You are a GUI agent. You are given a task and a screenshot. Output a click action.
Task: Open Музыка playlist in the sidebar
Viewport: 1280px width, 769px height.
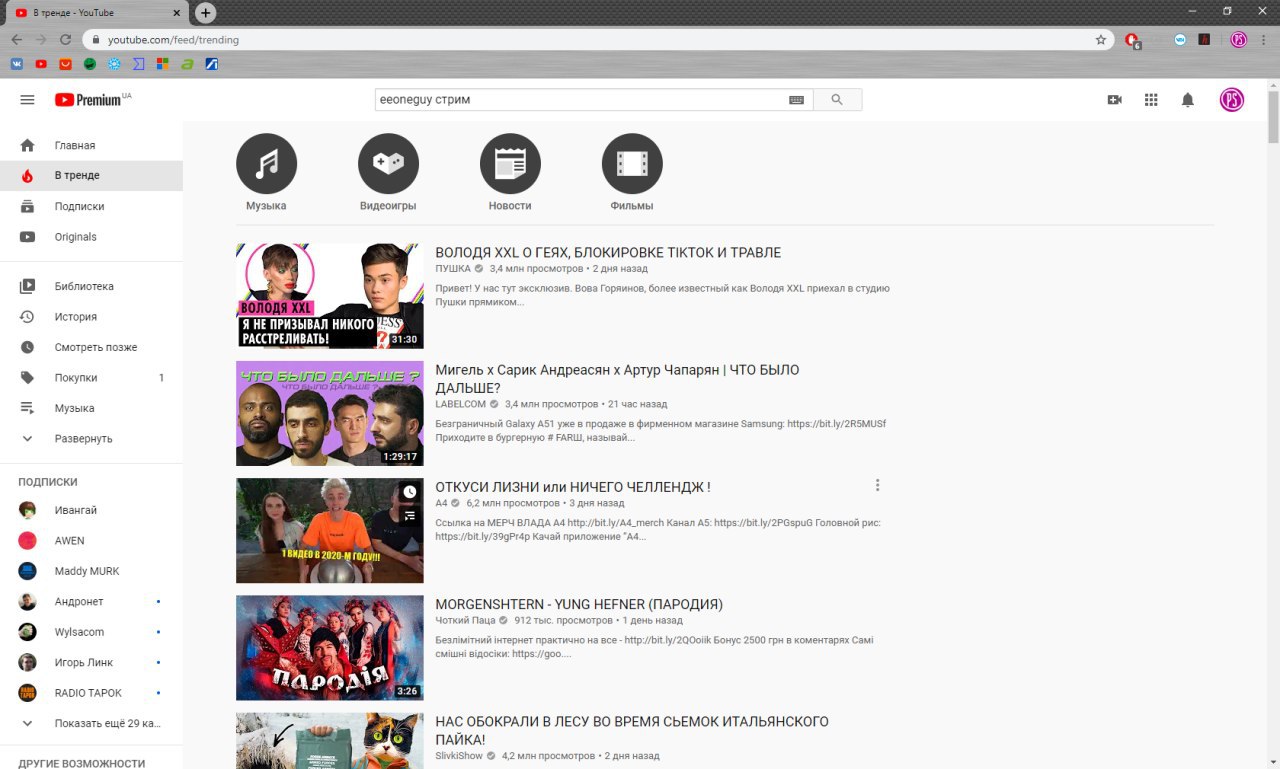tap(91, 408)
